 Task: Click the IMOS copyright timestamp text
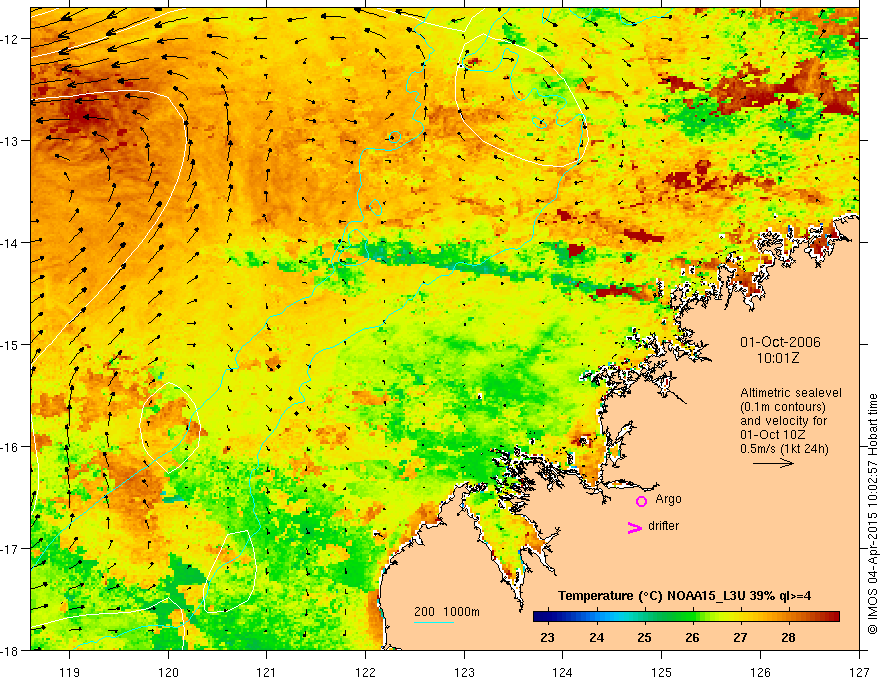click(873, 514)
